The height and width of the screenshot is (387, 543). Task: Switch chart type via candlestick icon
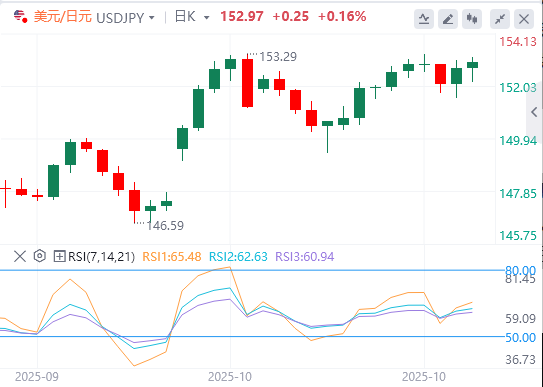[472, 19]
